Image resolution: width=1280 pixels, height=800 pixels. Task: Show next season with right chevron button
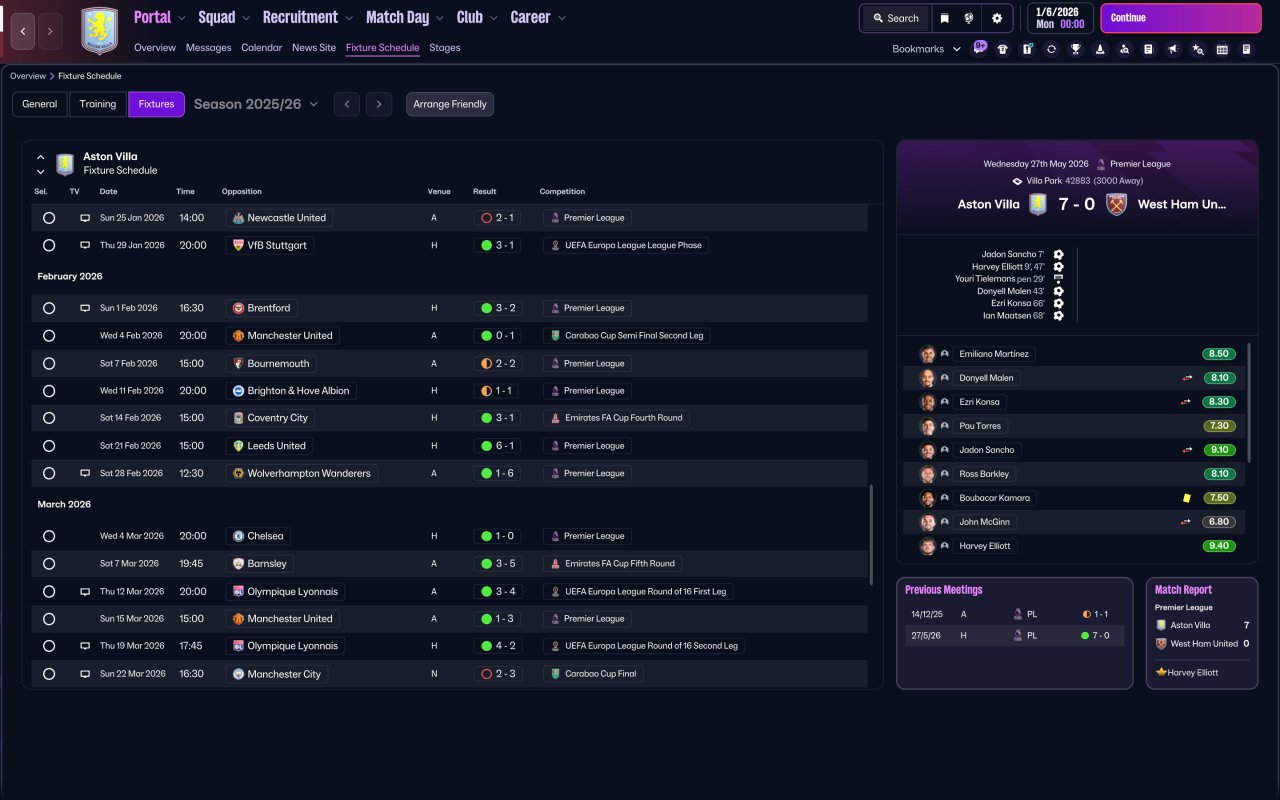point(378,104)
